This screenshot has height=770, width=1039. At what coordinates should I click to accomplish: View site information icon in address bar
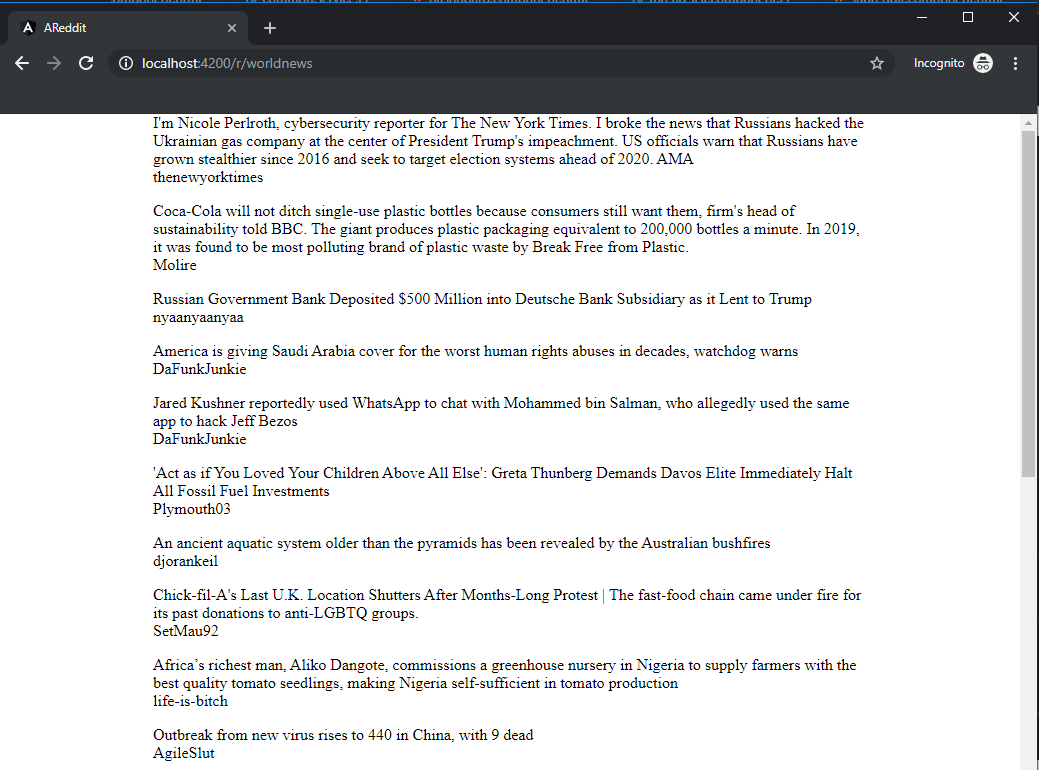point(126,63)
